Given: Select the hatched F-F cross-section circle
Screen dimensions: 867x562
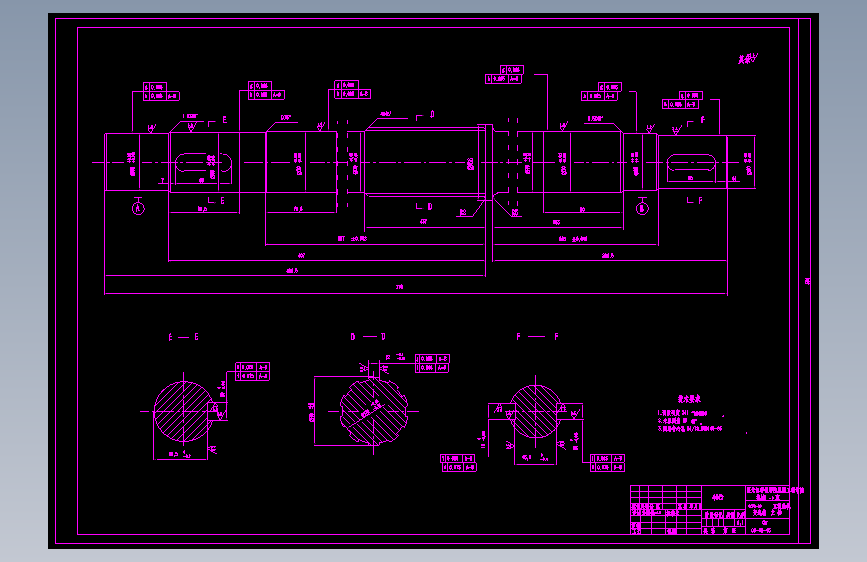Looking at the screenshot, I should click(x=535, y=412).
